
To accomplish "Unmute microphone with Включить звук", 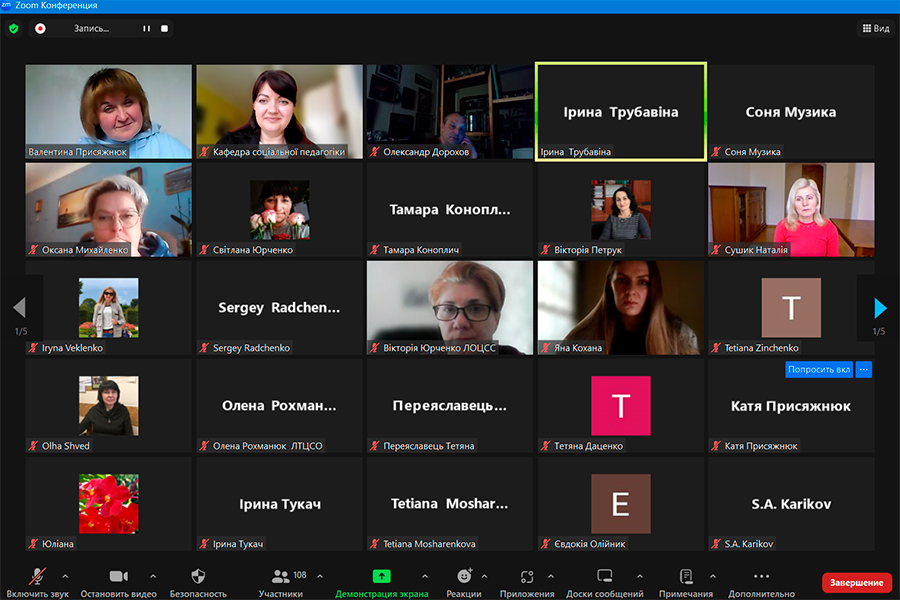I will pos(38,578).
